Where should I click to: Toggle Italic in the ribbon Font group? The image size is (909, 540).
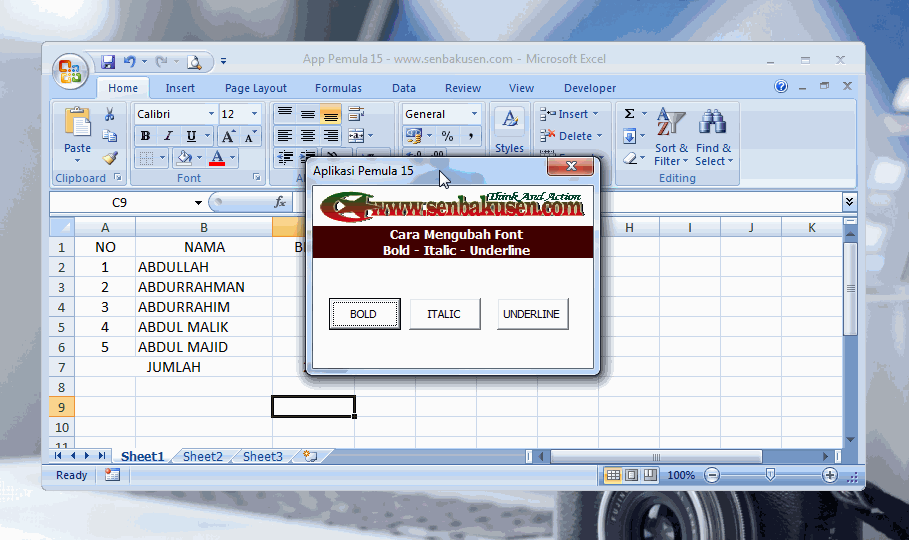(168, 136)
